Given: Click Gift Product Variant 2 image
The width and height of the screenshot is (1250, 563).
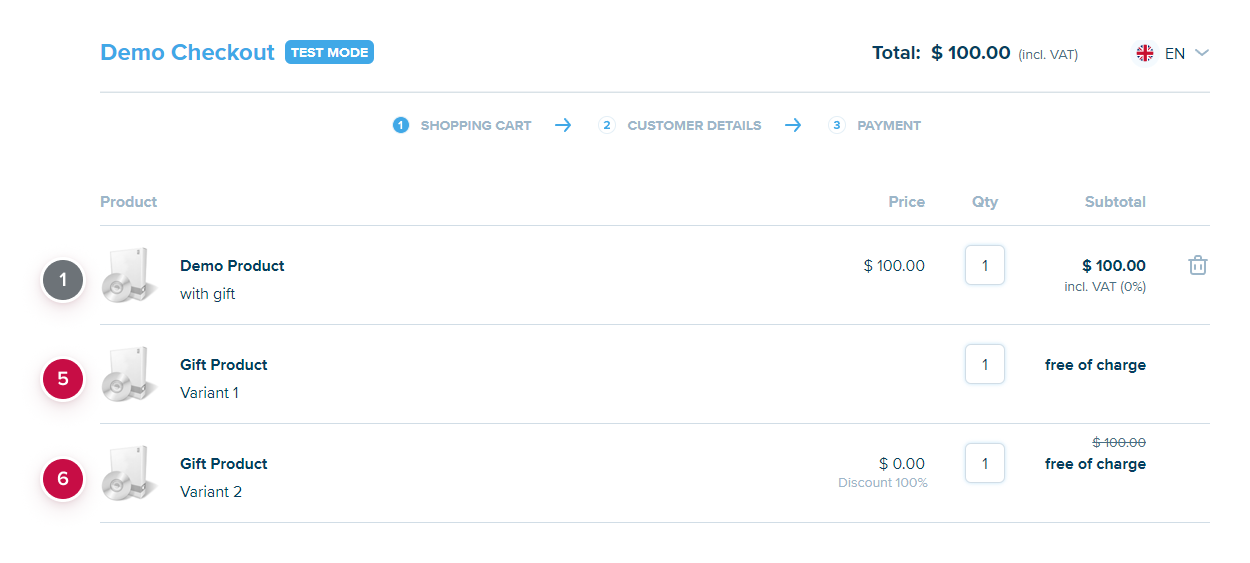Looking at the screenshot, I should coord(129,473).
